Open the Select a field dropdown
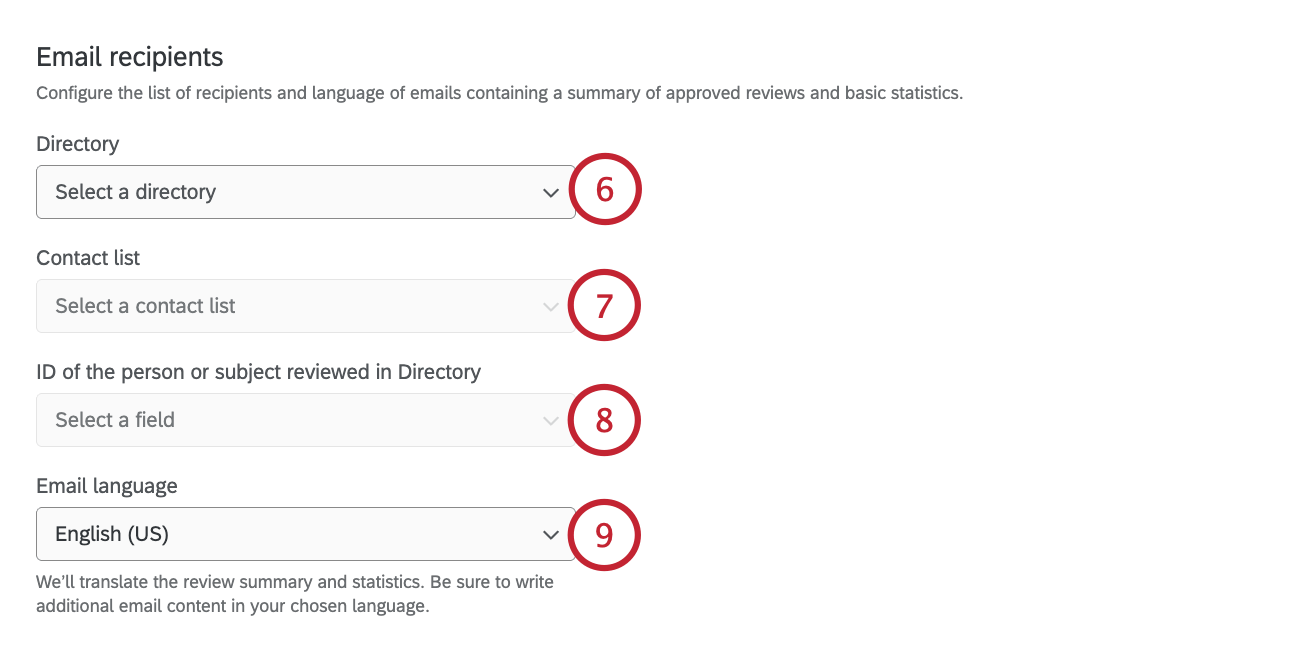This screenshot has height=656, width=1304. [305, 420]
